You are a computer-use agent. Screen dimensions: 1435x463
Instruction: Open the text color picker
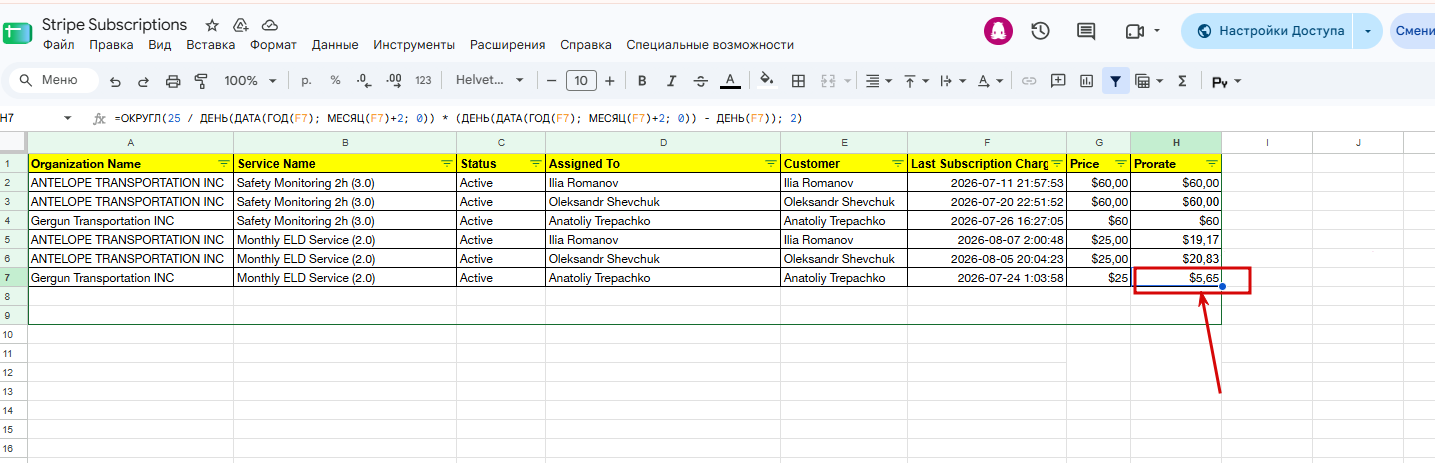pos(730,81)
